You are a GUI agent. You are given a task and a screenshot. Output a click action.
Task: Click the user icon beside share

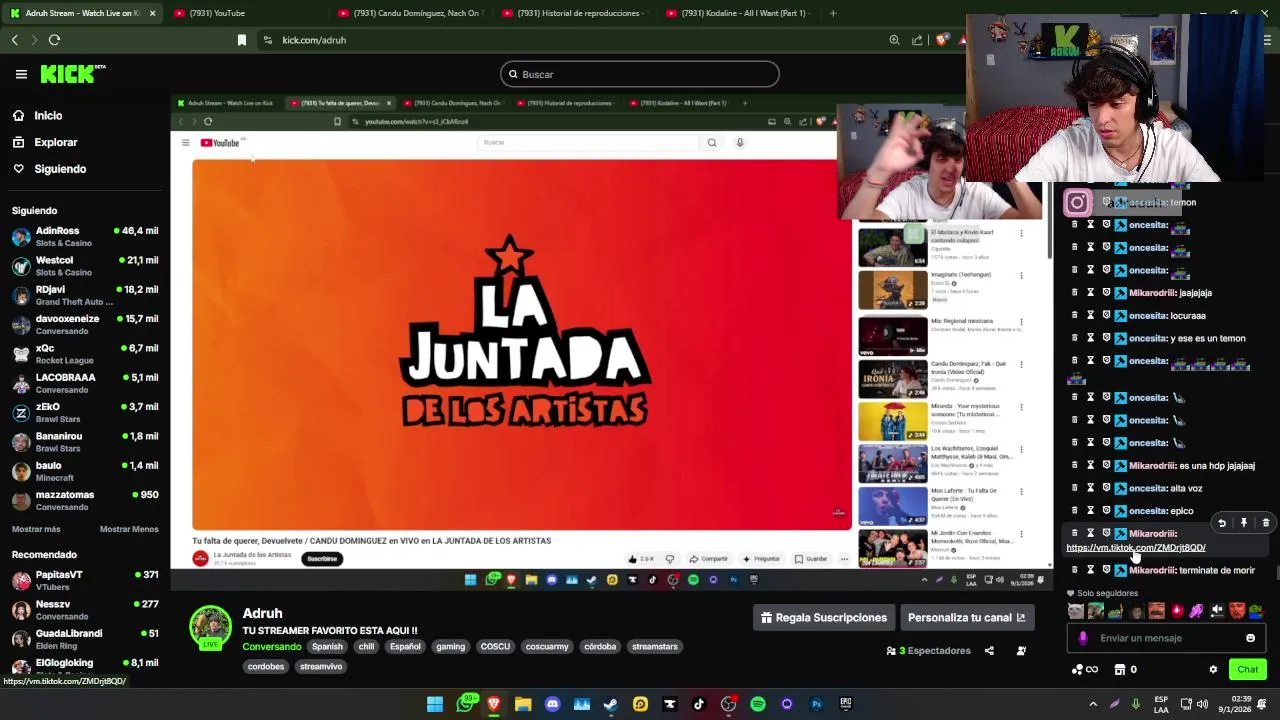[x=1021, y=651]
